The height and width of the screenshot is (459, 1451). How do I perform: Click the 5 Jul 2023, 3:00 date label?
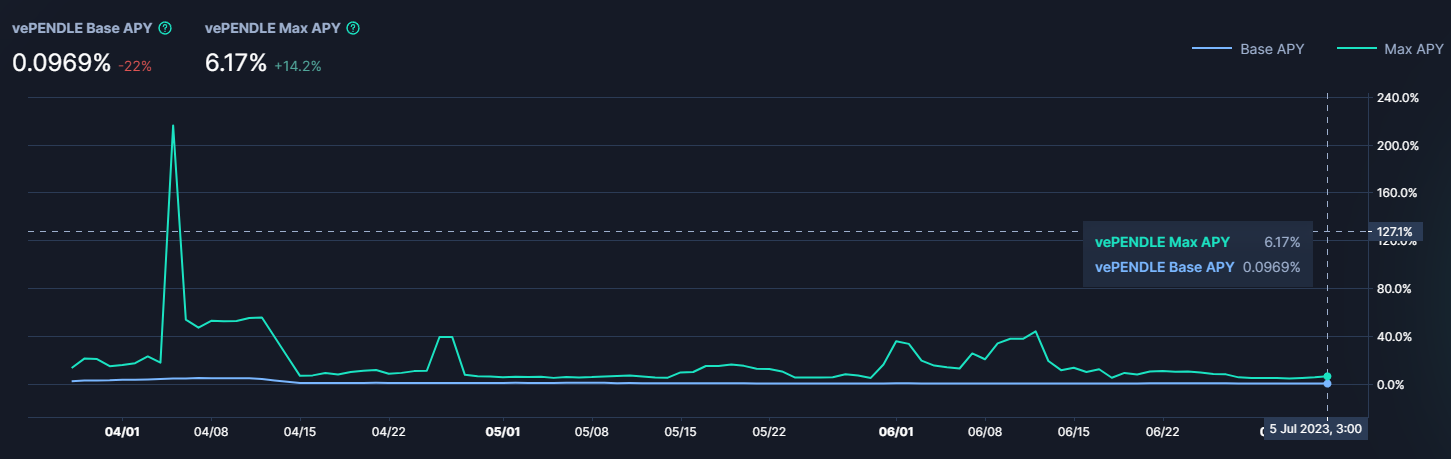[x=1316, y=429]
